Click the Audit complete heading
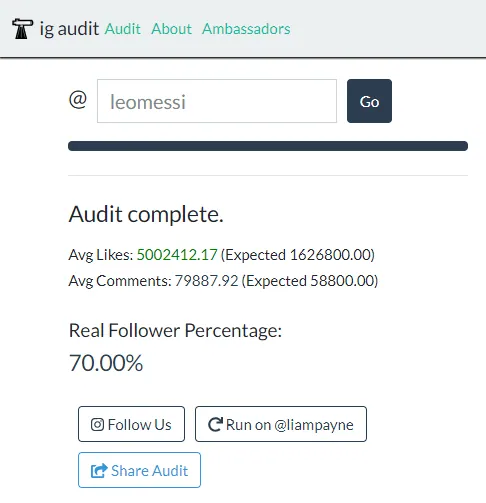Screen dimensions: 486x503 pos(146,214)
